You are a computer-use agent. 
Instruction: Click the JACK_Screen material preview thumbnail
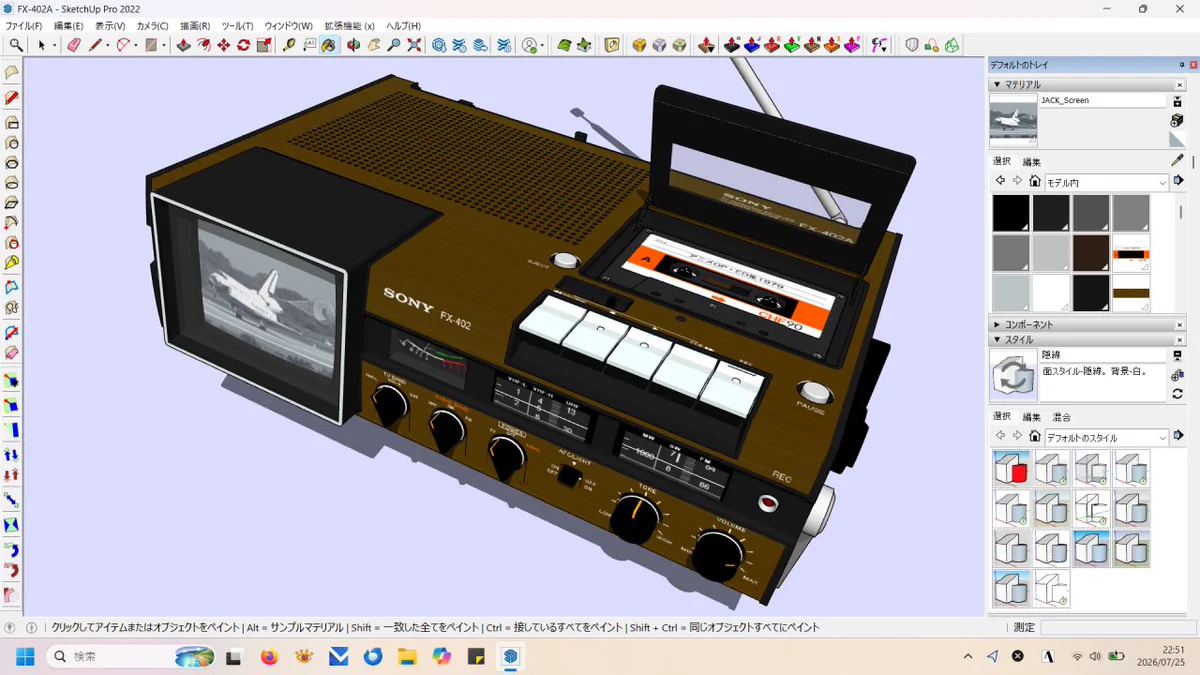pos(1013,120)
